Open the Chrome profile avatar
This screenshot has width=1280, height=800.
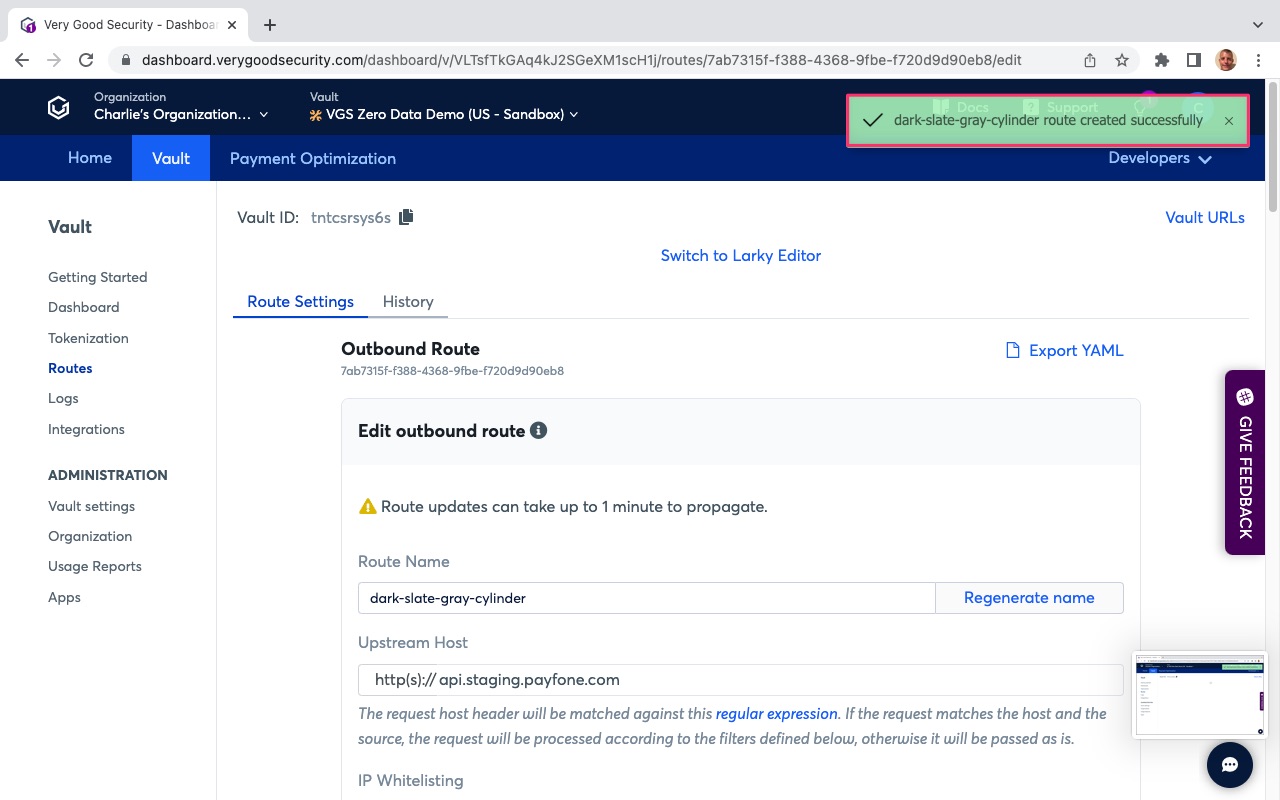[1226, 60]
